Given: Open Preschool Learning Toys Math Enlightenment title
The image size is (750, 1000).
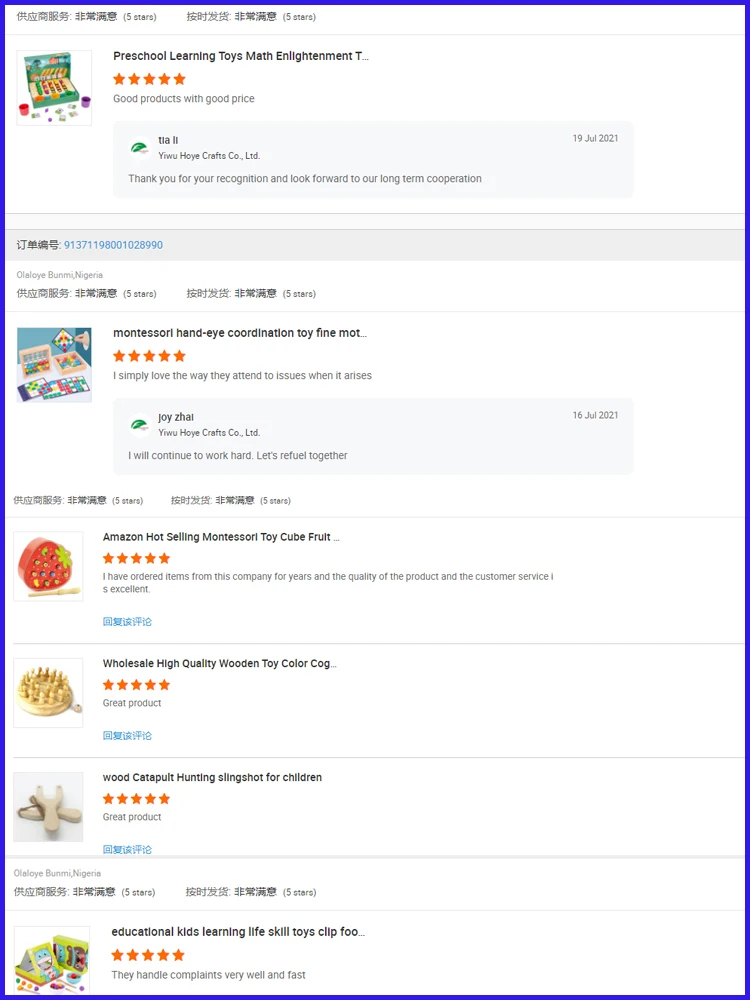Looking at the screenshot, I should [241, 56].
